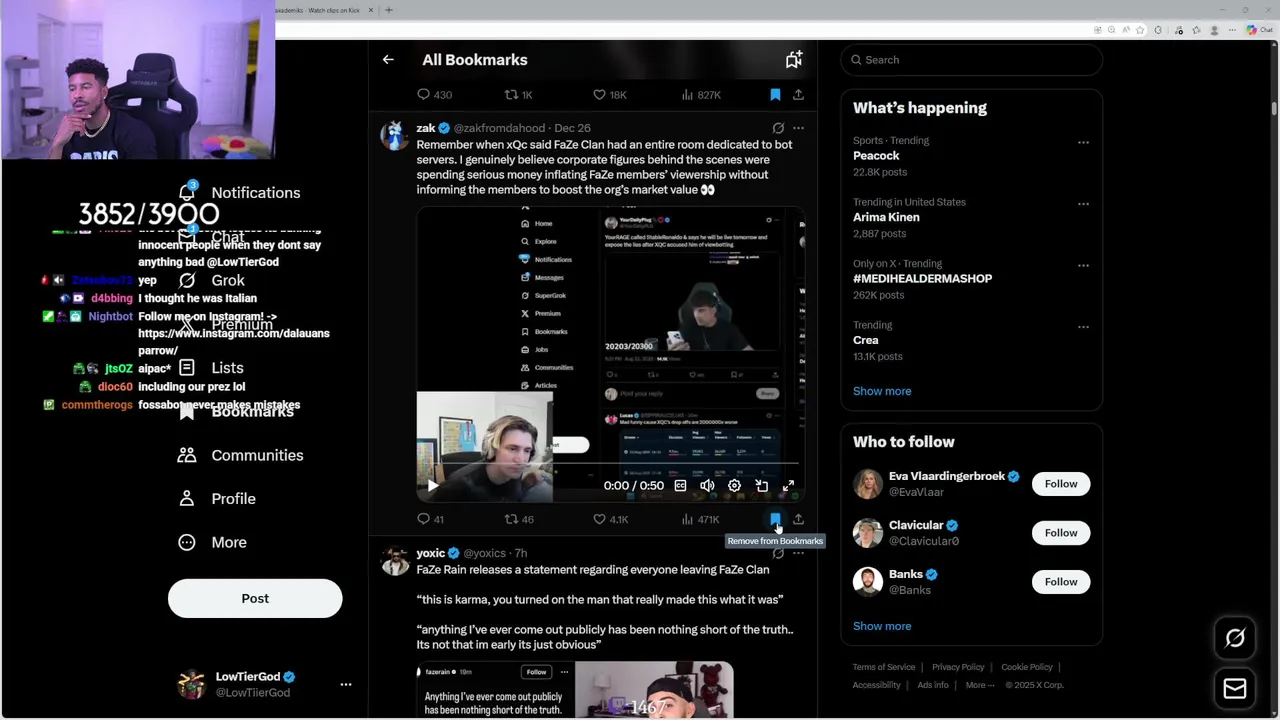Repost the top post with 1K reposts
This screenshot has width=1280, height=720.
coord(518,95)
